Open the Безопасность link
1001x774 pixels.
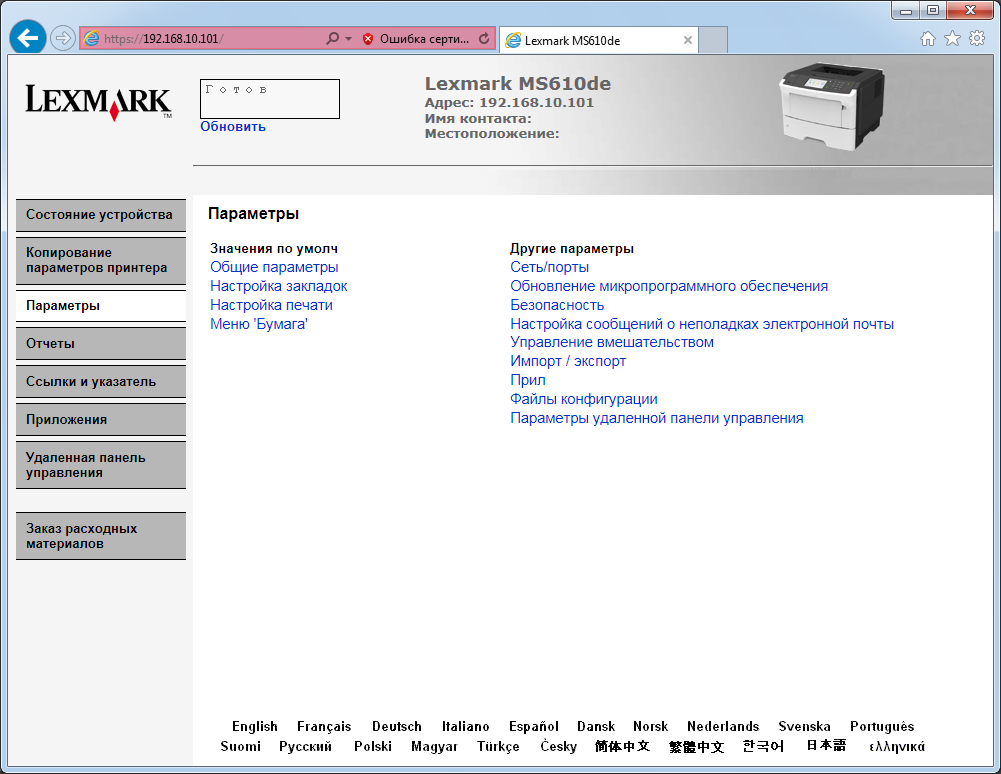(557, 305)
